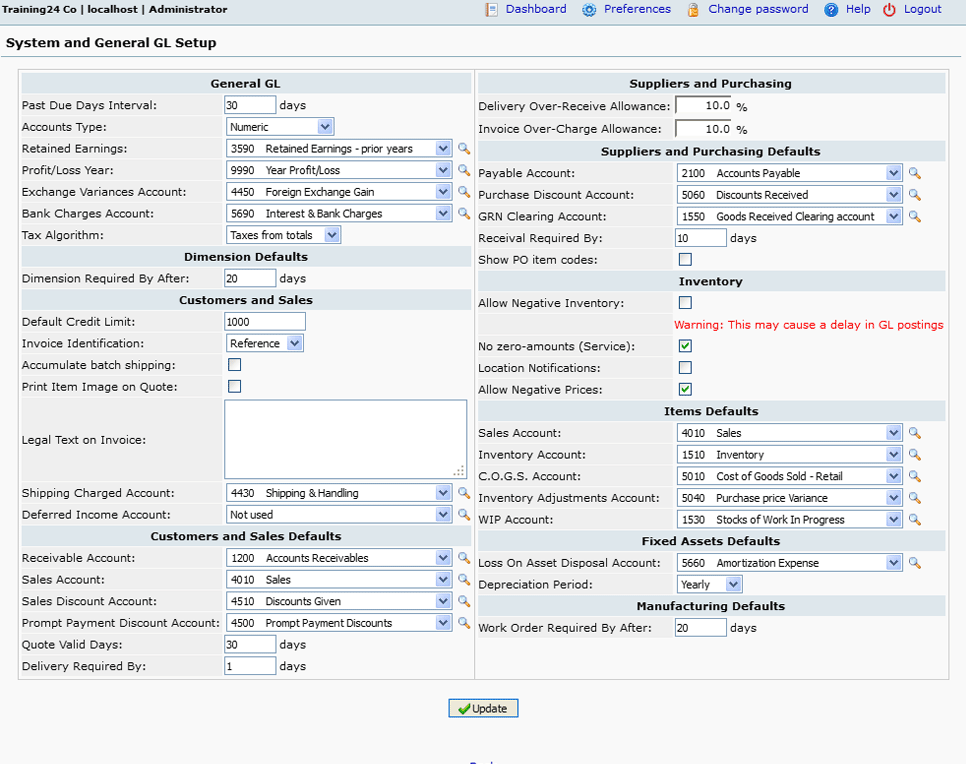Click magnifier icon next to Payable Account
Viewport: 966px width, 764px height.
click(x=914, y=174)
